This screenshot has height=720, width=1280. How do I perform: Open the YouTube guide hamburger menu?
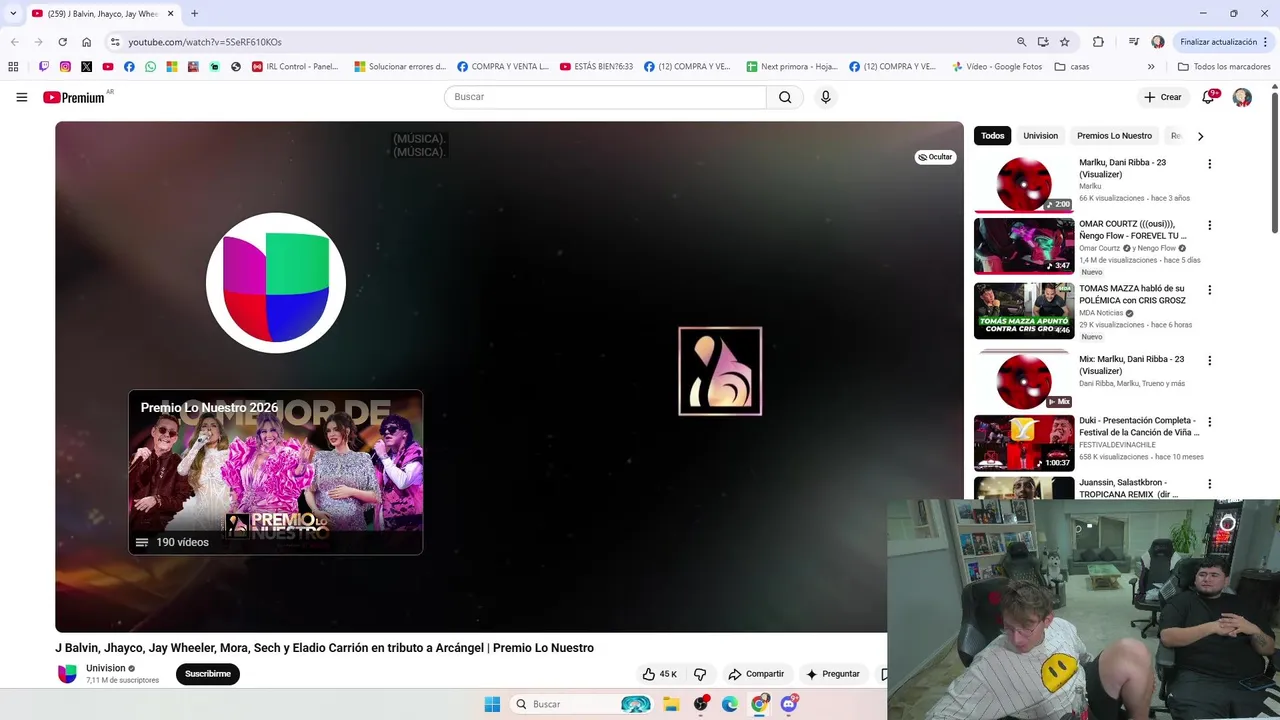click(21, 97)
